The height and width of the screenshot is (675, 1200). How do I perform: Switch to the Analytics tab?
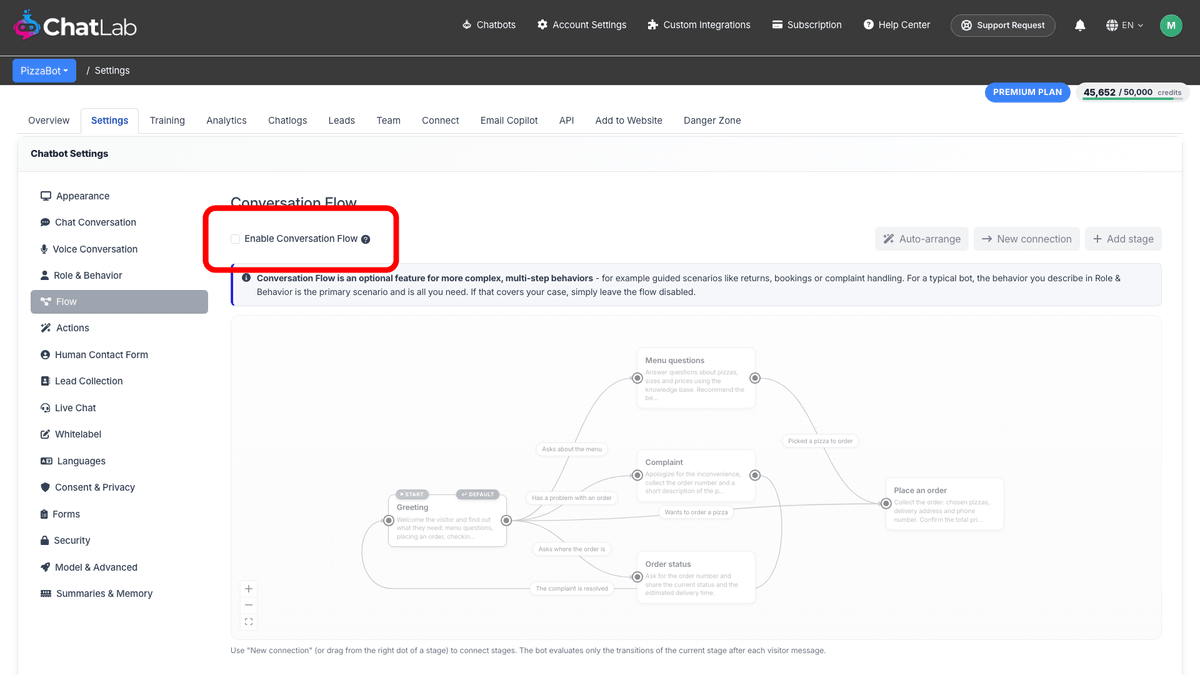pos(226,120)
